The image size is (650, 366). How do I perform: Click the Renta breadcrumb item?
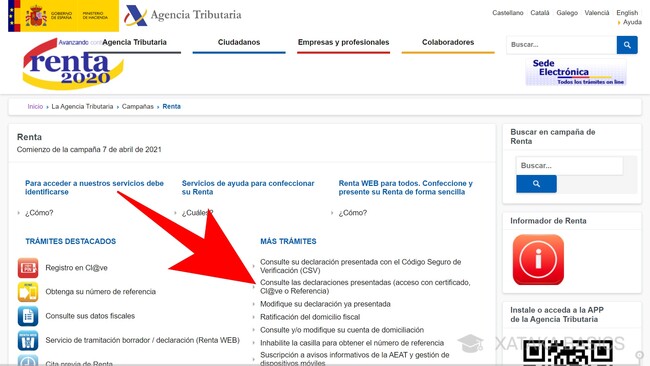[x=172, y=107]
